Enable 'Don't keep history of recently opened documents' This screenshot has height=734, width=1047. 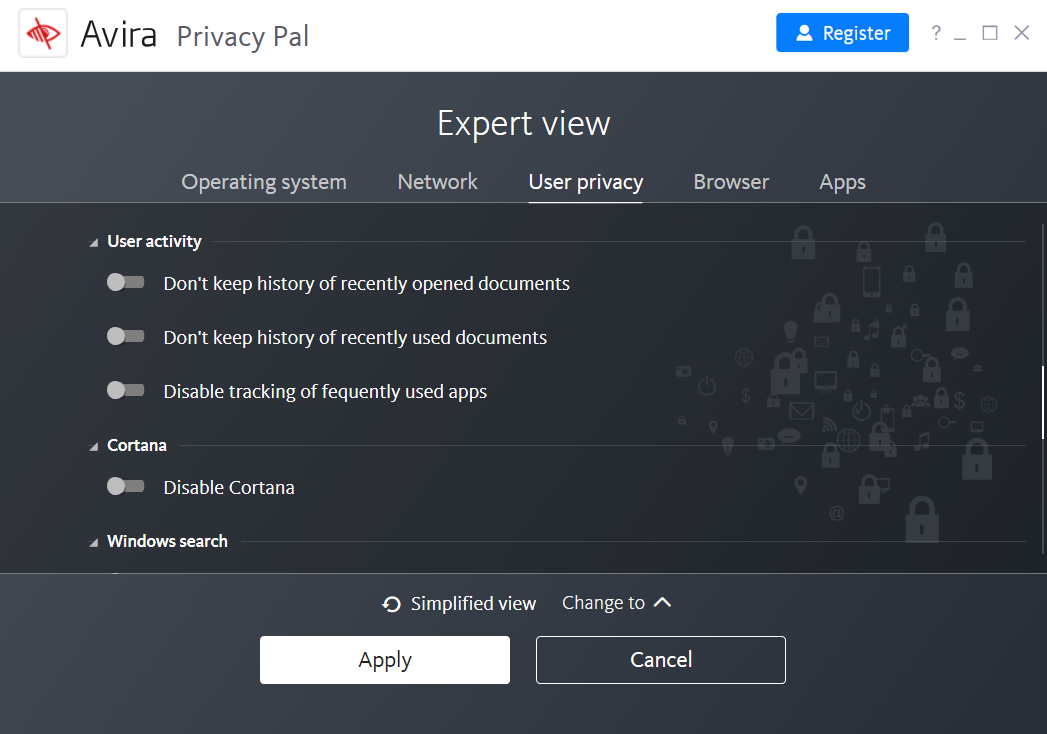(x=125, y=282)
